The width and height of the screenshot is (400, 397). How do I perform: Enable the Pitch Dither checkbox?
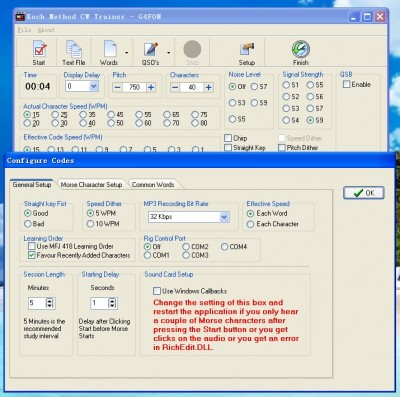click(282, 147)
